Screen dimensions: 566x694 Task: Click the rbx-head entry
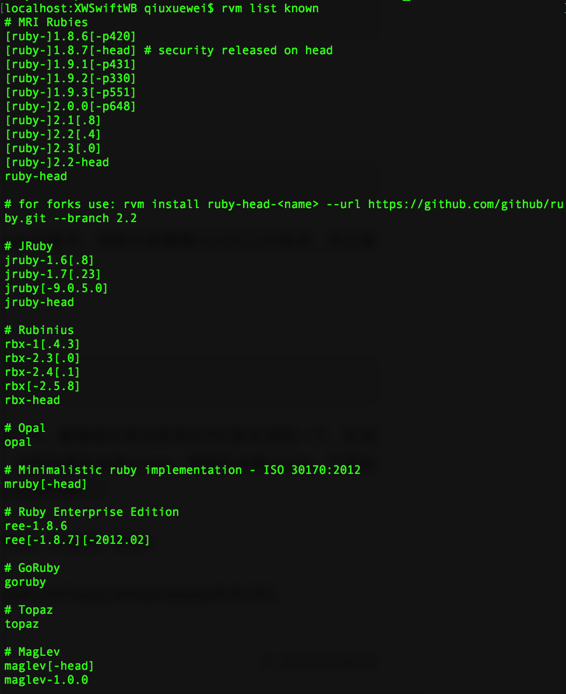tap(32, 400)
